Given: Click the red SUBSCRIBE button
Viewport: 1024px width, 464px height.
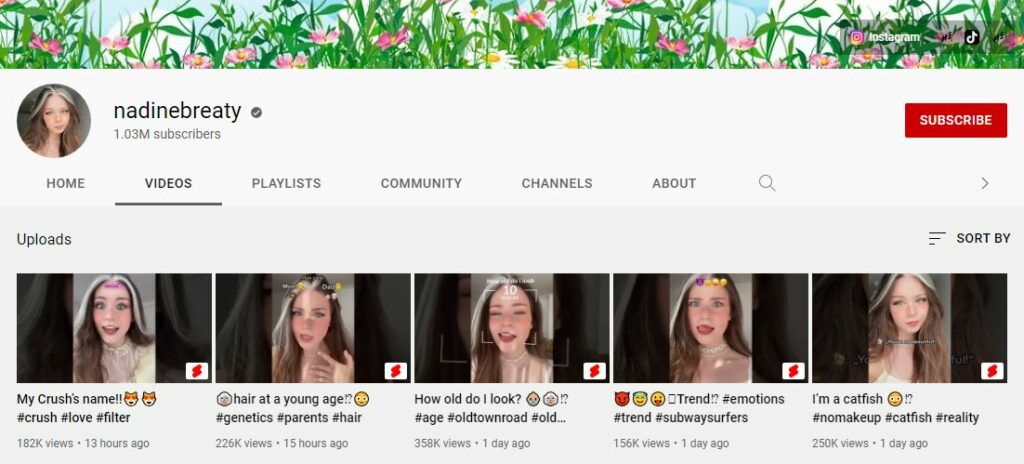Looking at the screenshot, I should (955, 120).
